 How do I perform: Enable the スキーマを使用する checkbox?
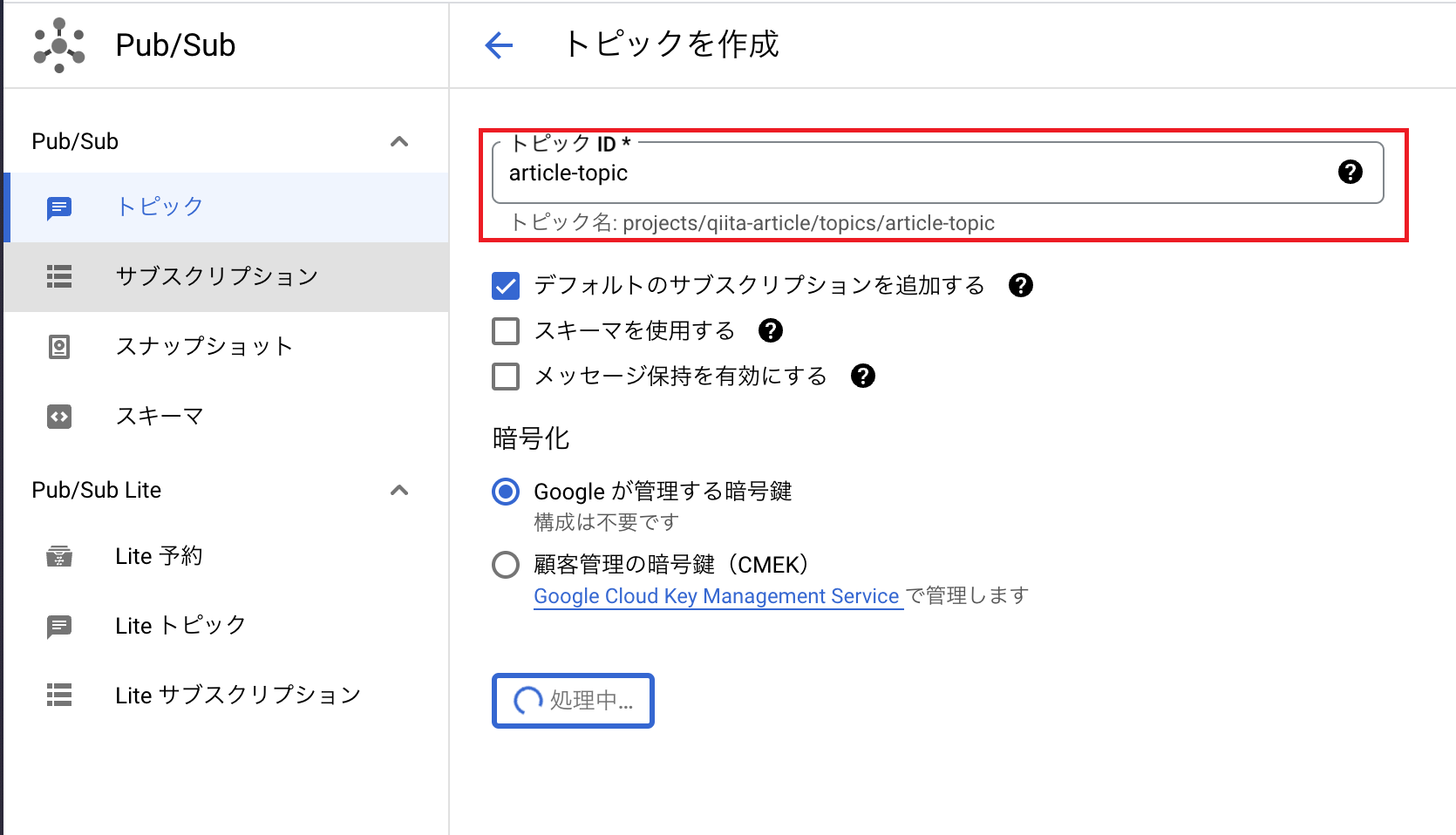(506, 331)
